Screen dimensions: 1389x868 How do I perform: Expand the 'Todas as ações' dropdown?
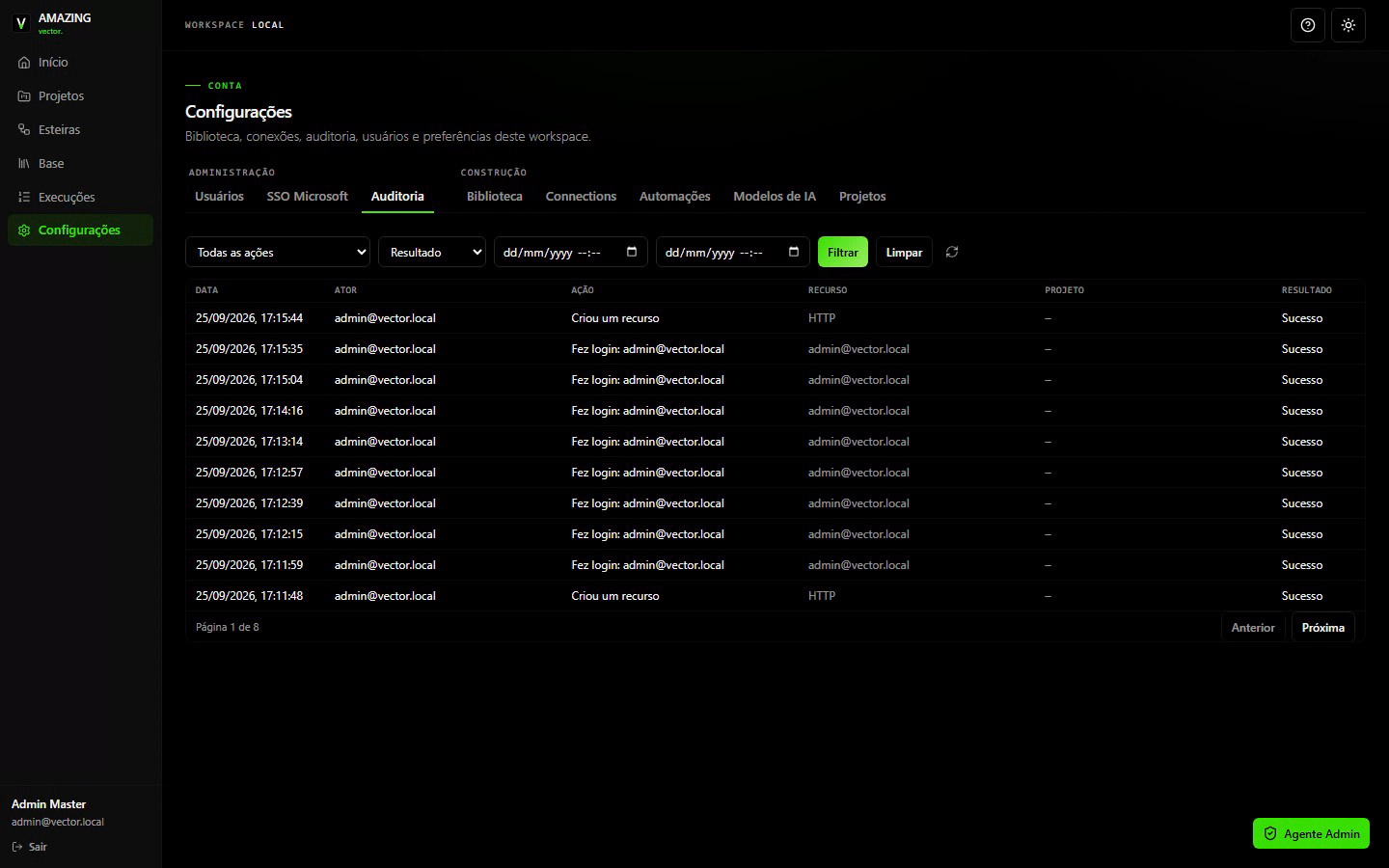click(x=278, y=252)
